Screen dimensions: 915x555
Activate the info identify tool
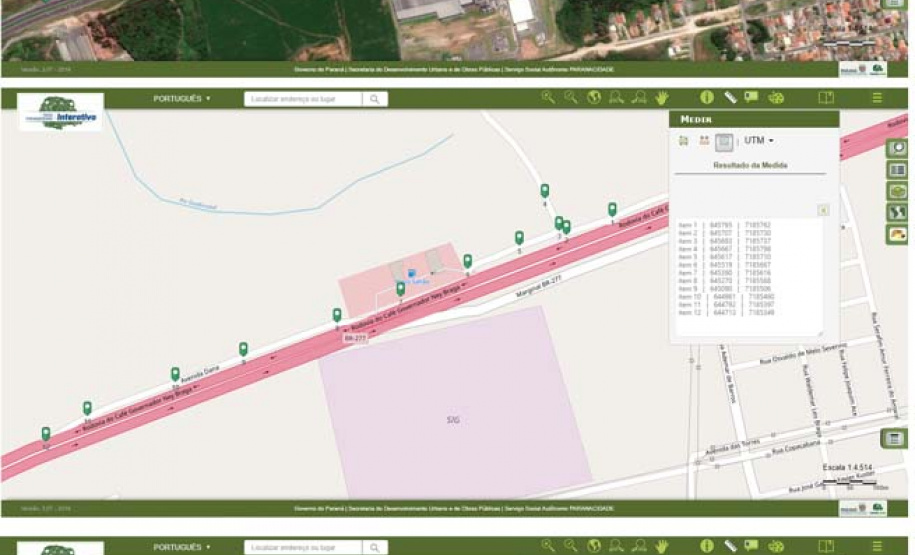pyautogui.click(x=706, y=98)
